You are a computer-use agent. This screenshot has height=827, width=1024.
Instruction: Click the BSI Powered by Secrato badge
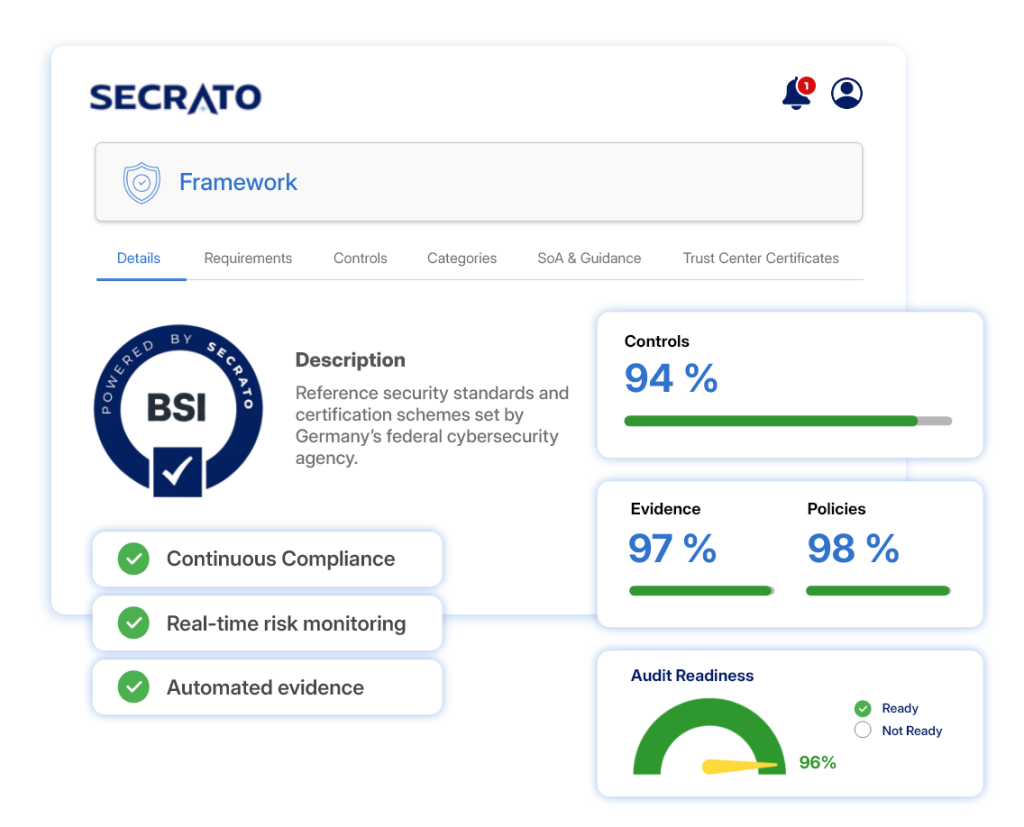click(178, 411)
